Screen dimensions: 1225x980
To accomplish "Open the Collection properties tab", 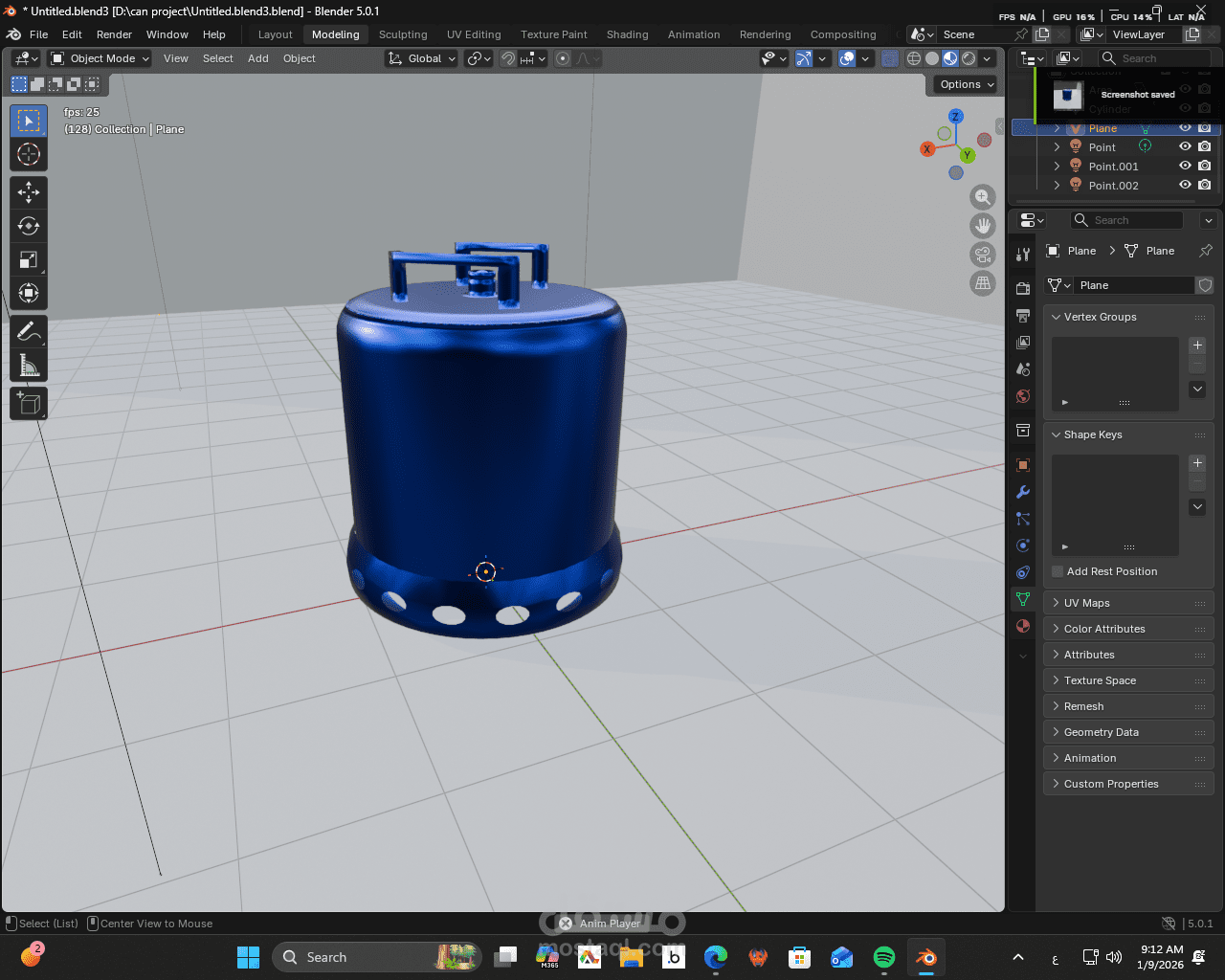I will point(1023,430).
